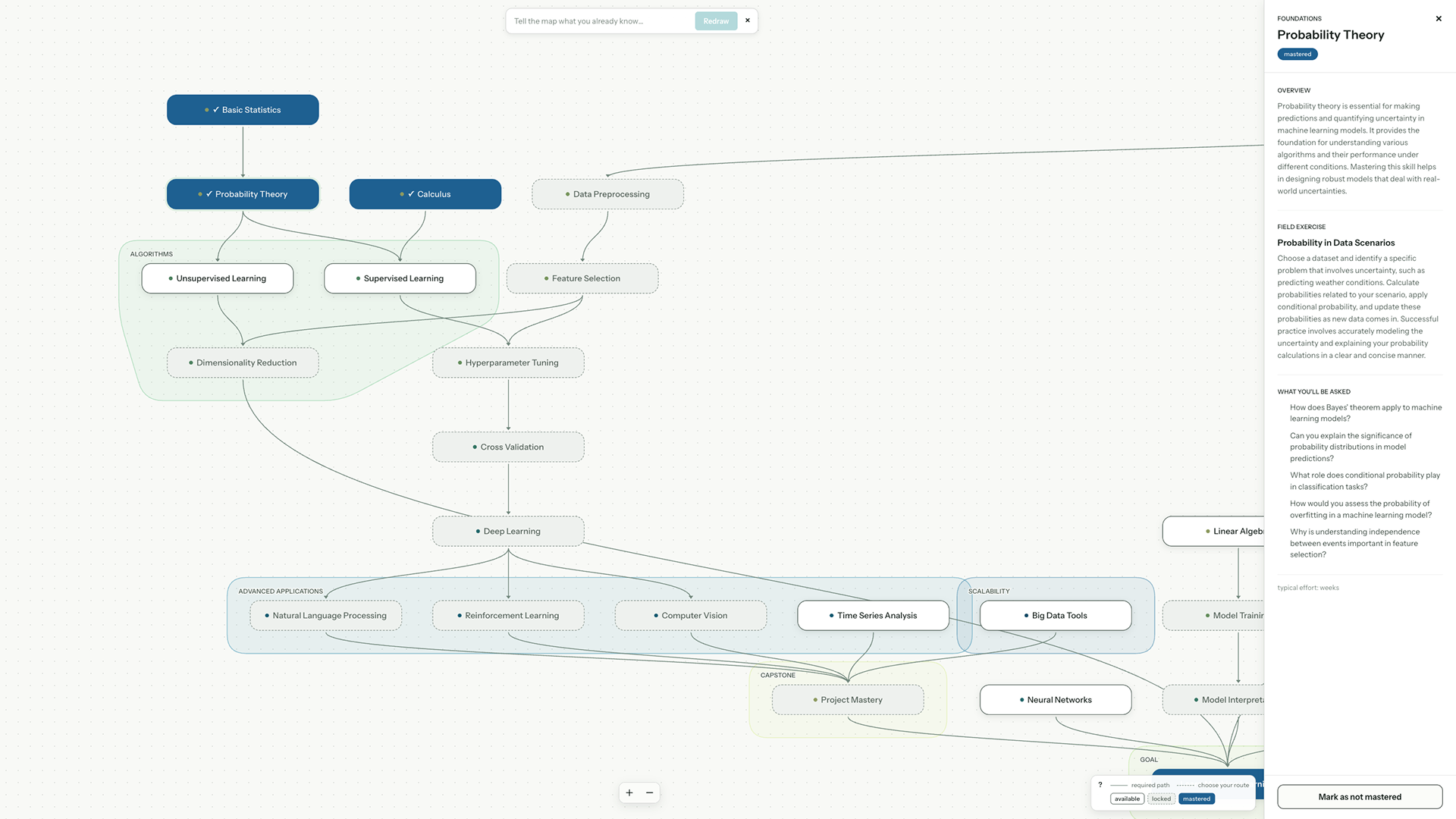This screenshot has height=819, width=1456.
Task: Select the Reinforcement Learning node
Action: [x=508, y=616]
